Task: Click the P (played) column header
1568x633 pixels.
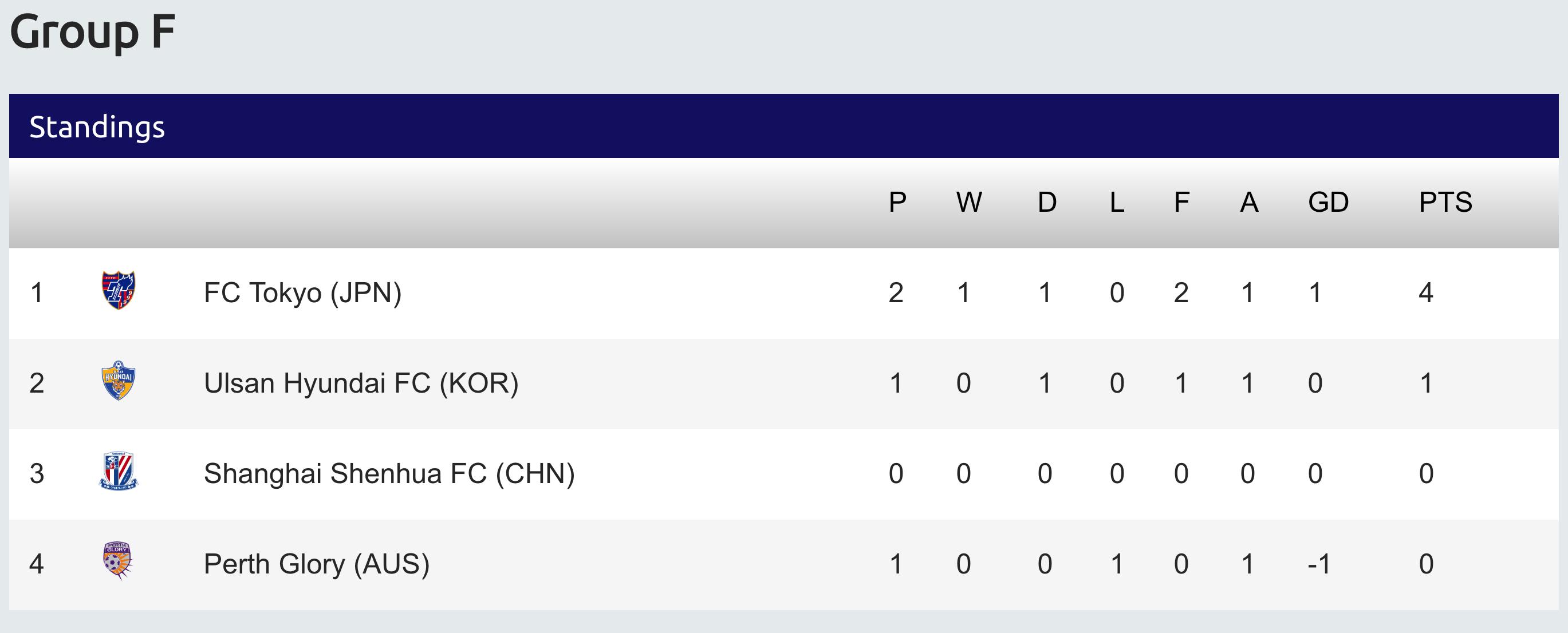Action: (897, 203)
